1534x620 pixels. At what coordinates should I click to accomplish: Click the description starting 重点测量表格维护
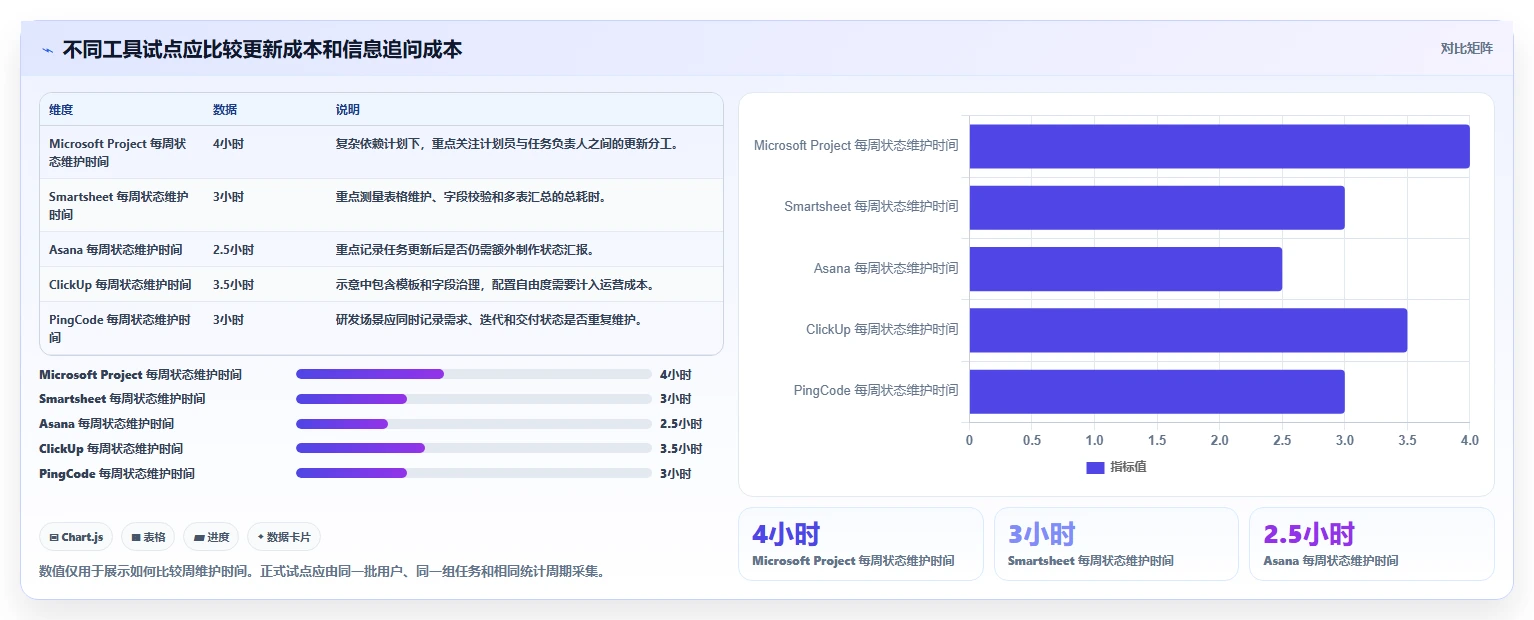[471, 197]
